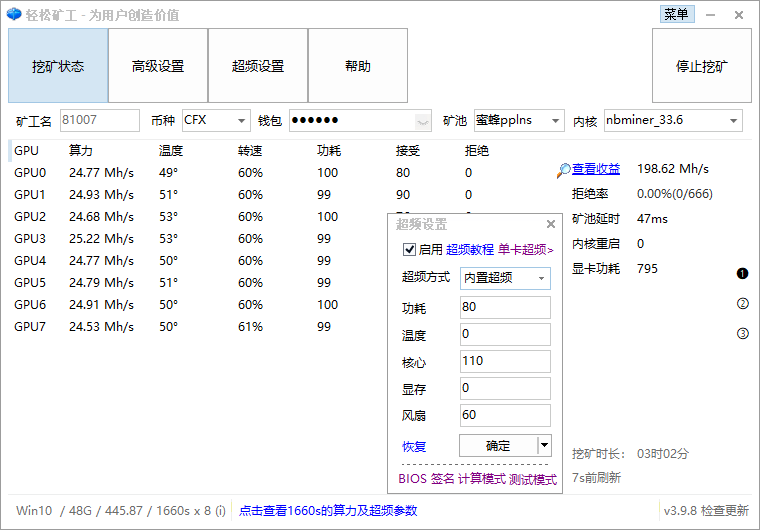Close the 超频设置 popup panel
Image resolution: width=760 pixels, height=530 pixels.
point(550,225)
